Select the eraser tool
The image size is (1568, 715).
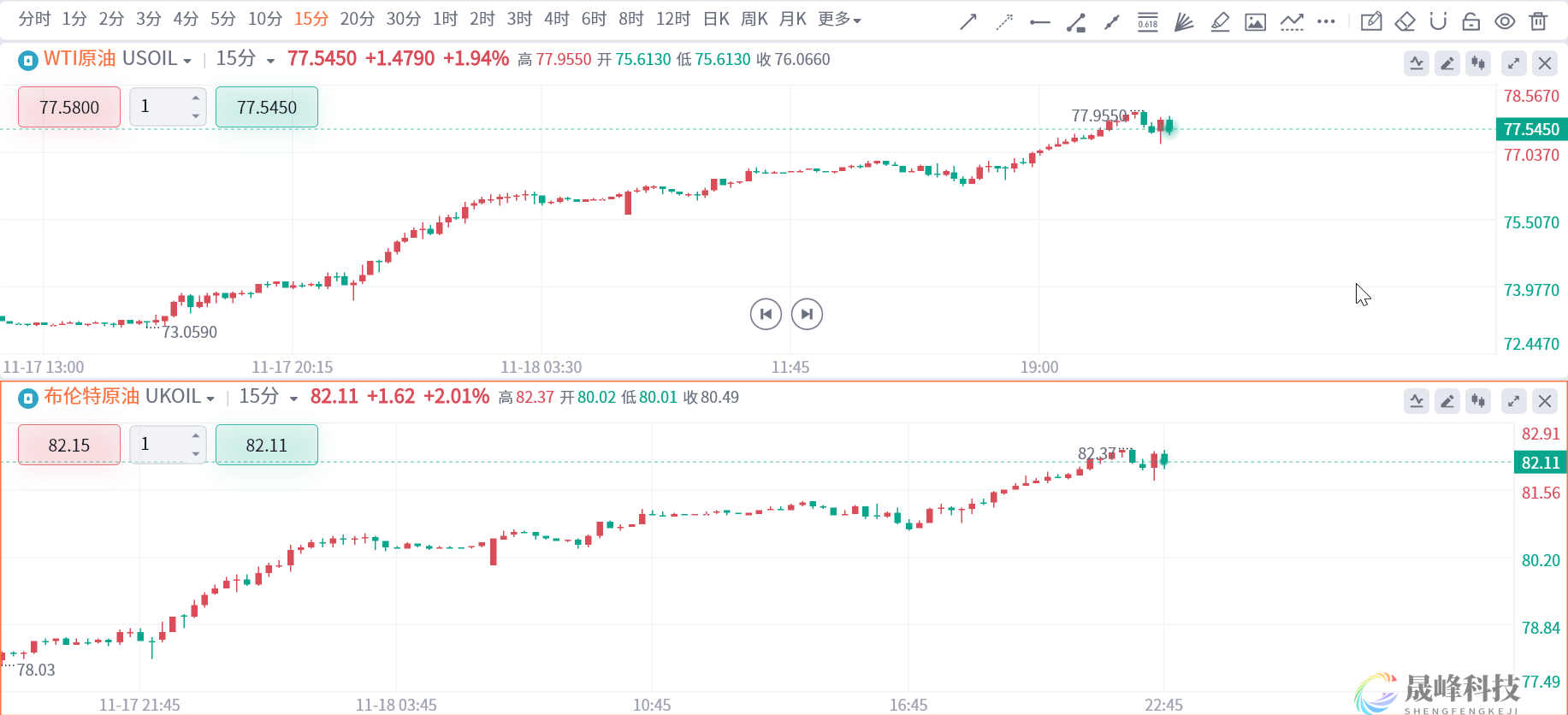point(1405,22)
